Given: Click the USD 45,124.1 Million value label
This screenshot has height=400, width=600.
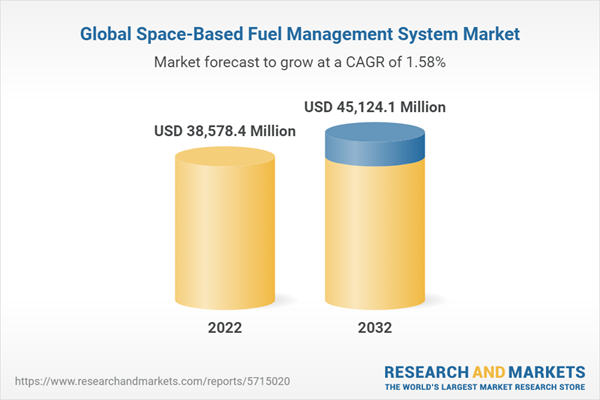Looking at the screenshot, I should 374,106.
